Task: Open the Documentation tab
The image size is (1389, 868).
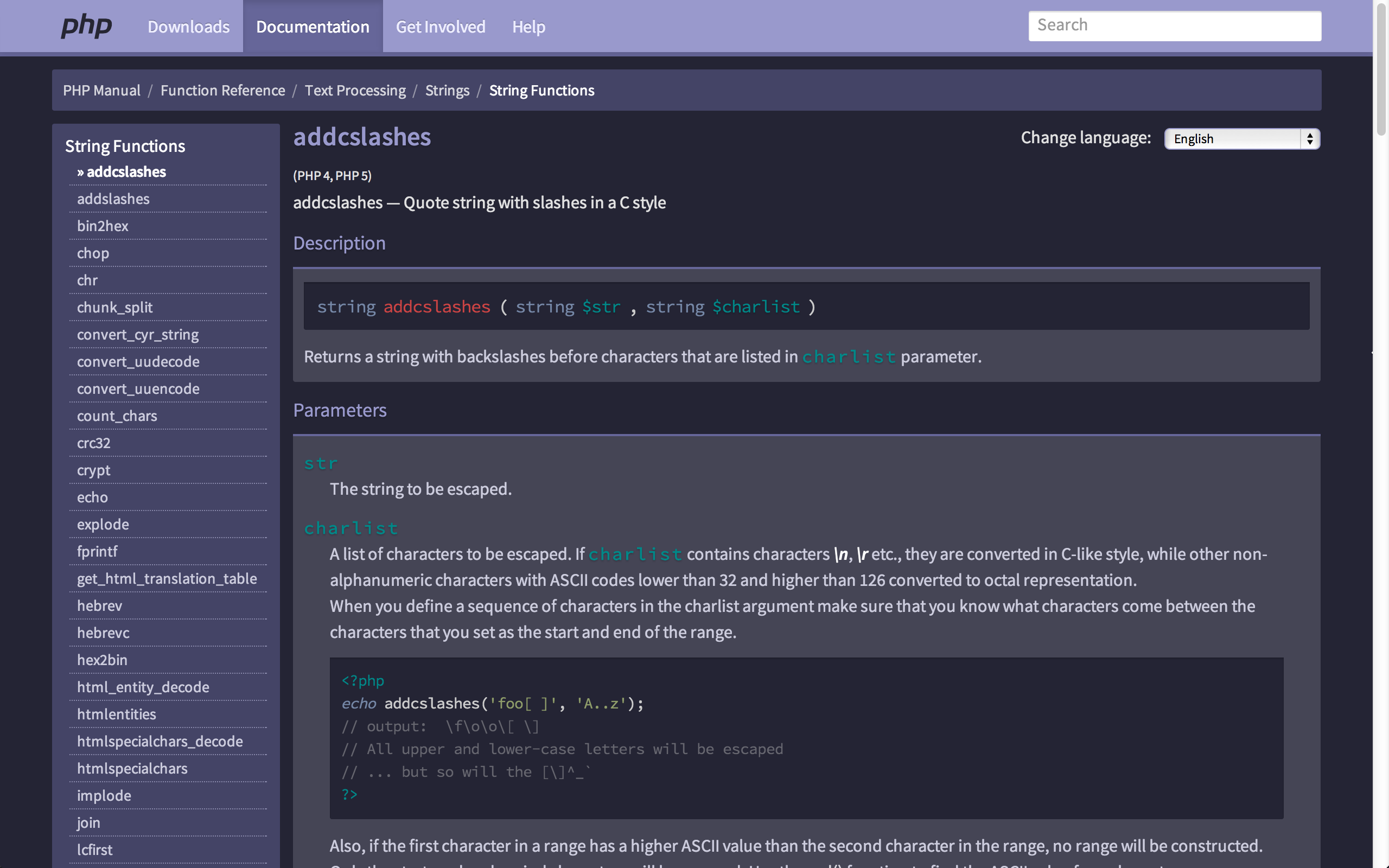Action: (313, 27)
